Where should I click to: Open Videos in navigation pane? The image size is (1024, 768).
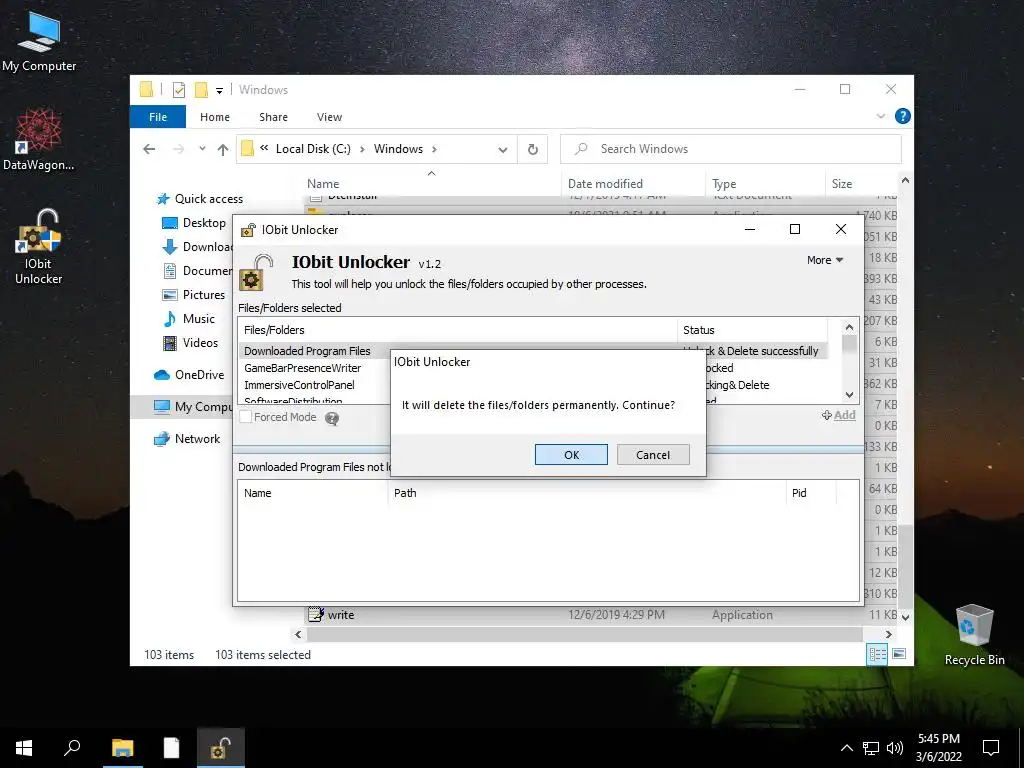(191, 343)
